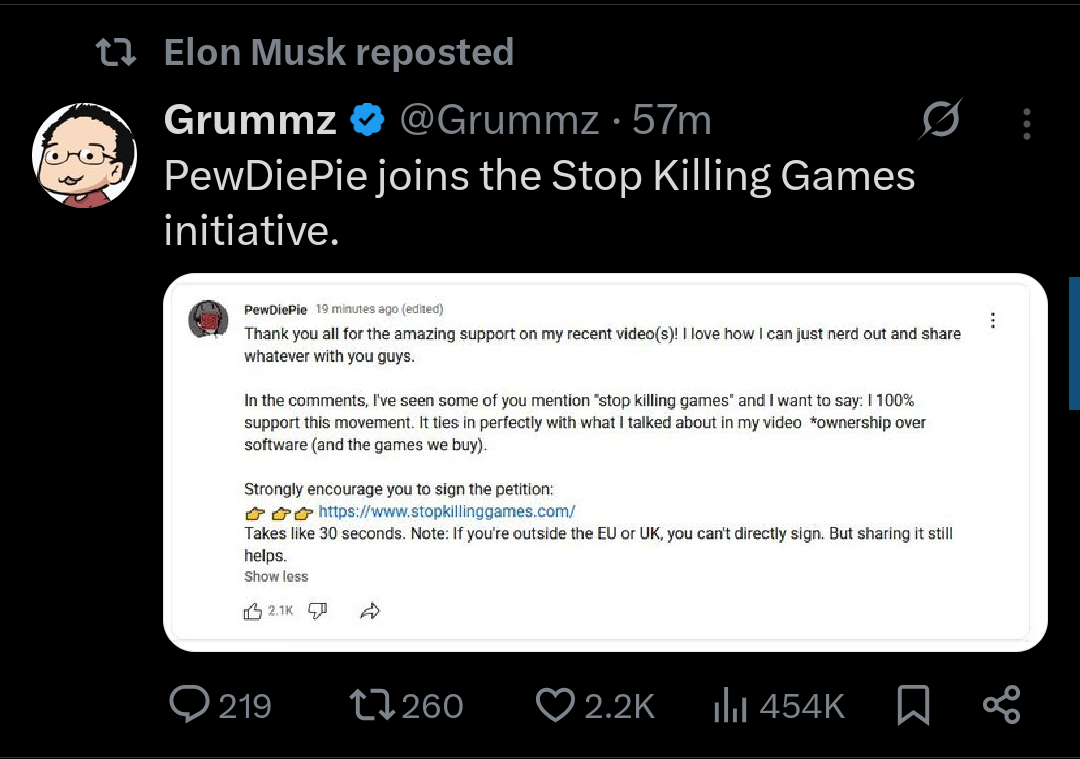Screen dimensions: 1080x759
Task: Like the tweet with heart icon
Action: (x=555, y=705)
